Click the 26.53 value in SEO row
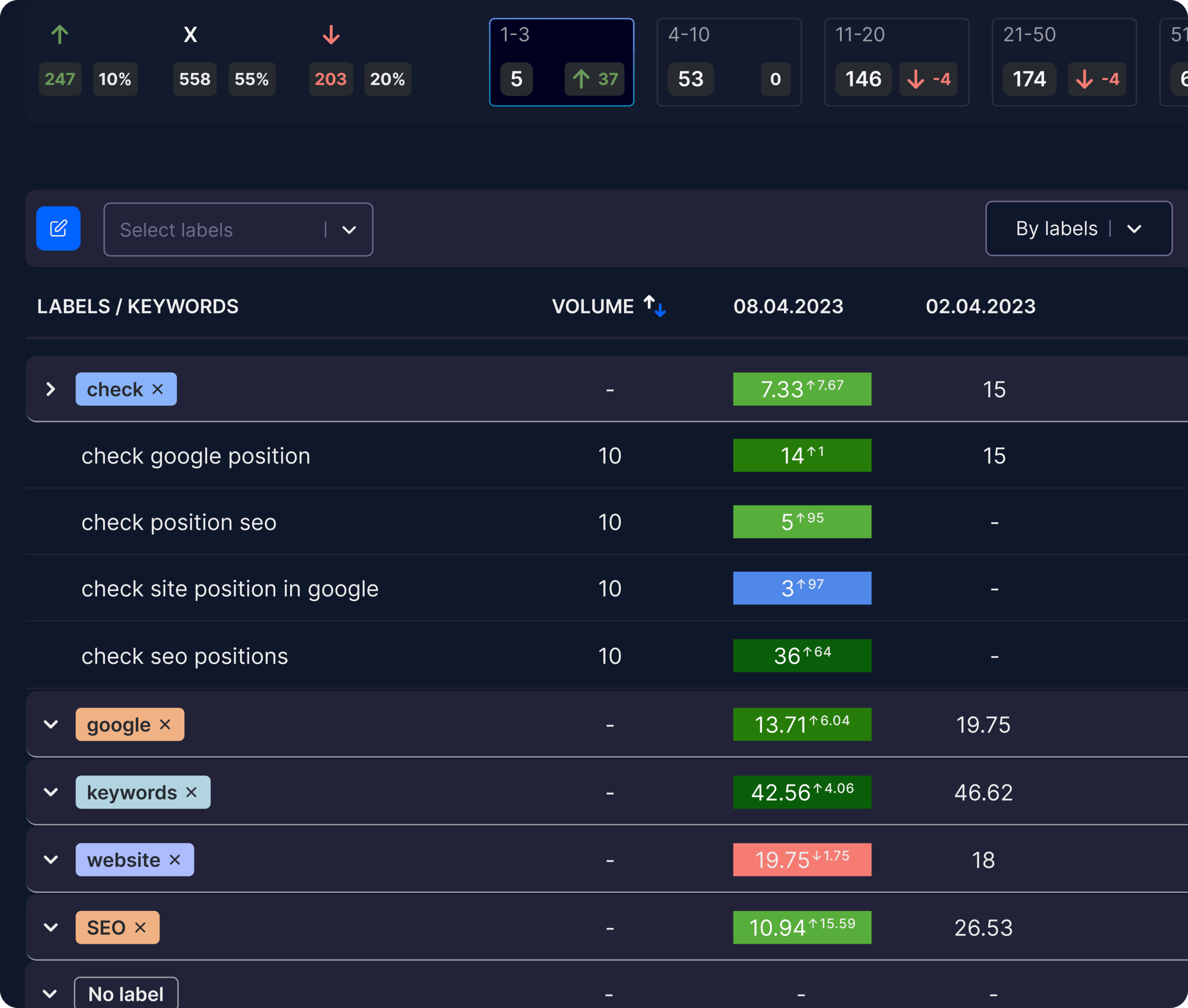The width and height of the screenshot is (1188, 1008). click(x=983, y=927)
